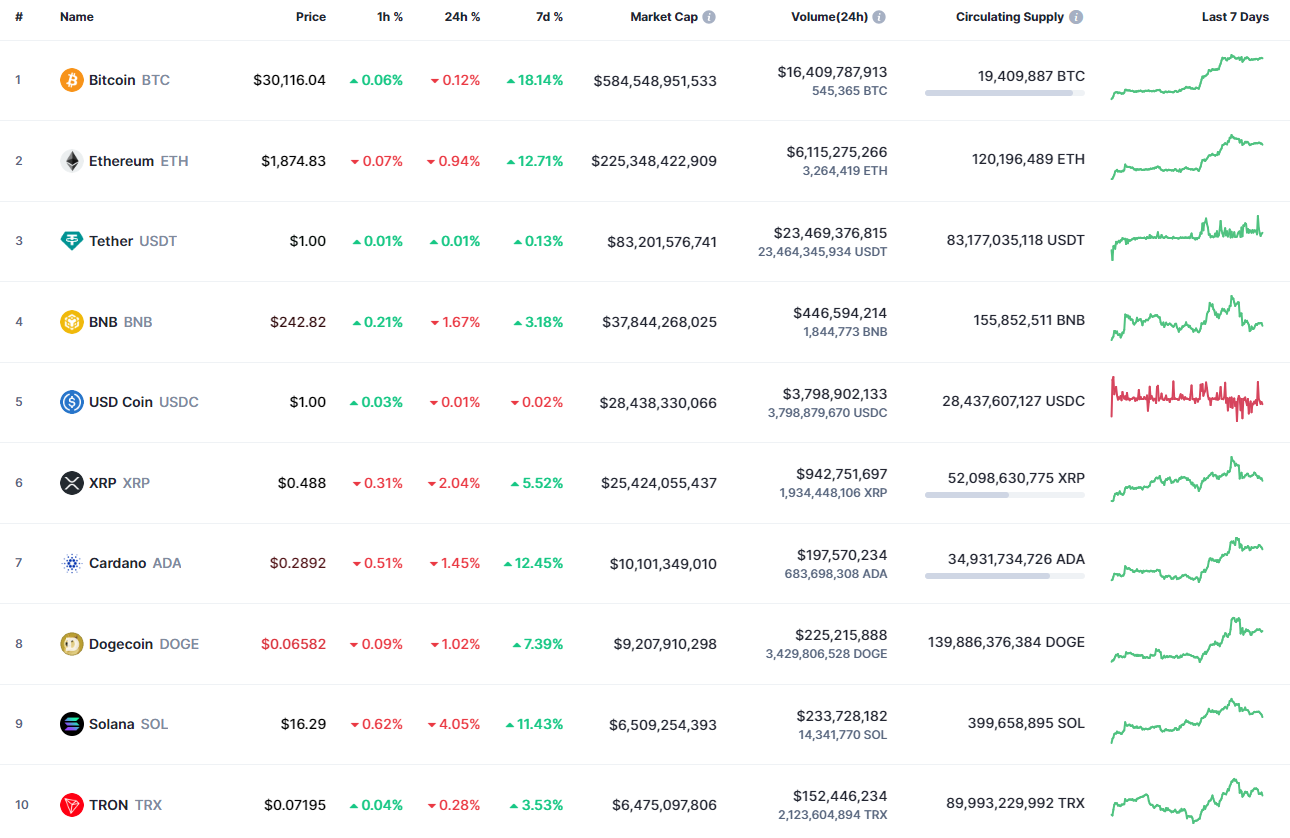Click the Solana coin logo
Image resolution: width=1290 pixels, height=838 pixels.
pos(71,724)
